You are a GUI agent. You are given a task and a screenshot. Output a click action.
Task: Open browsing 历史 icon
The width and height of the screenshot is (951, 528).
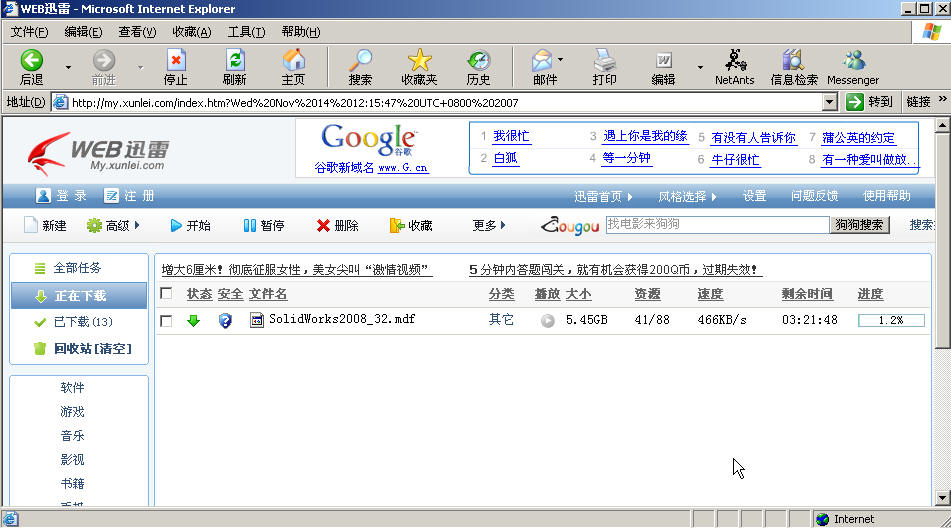point(479,60)
